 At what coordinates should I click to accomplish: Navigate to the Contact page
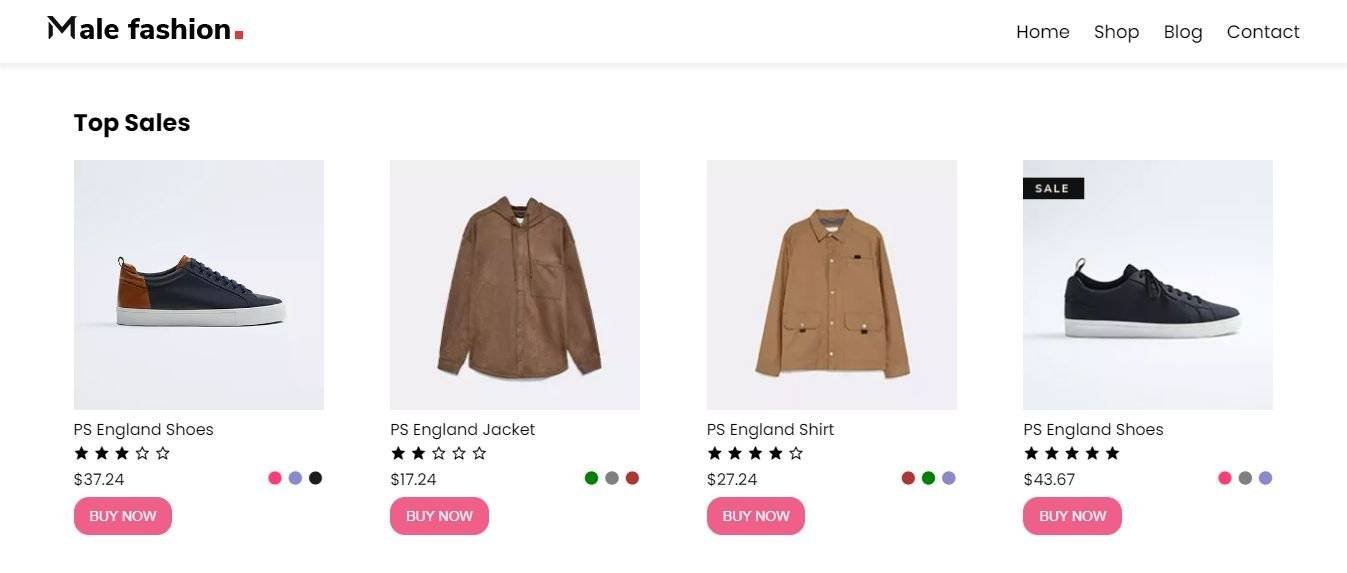(x=1263, y=32)
